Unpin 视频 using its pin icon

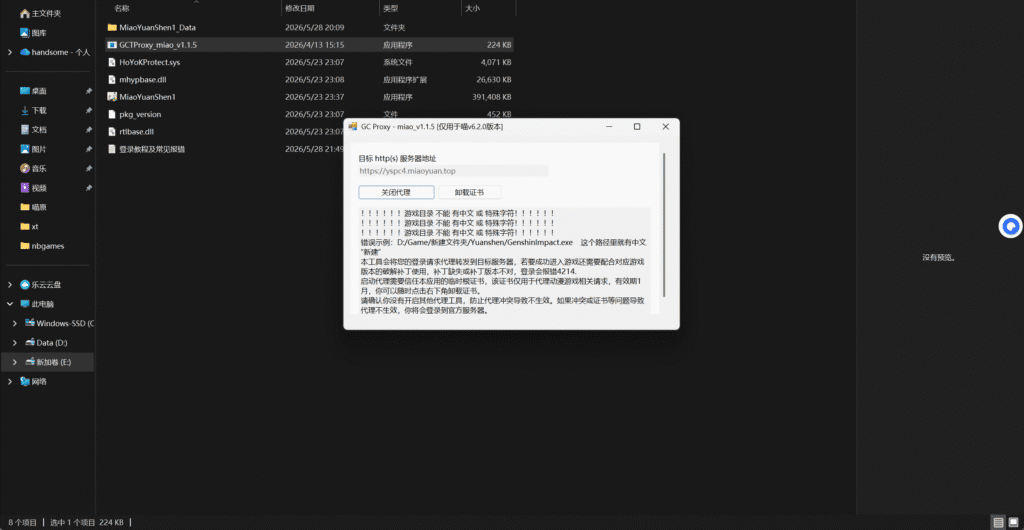pyautogui.click(x=88, y=188)
